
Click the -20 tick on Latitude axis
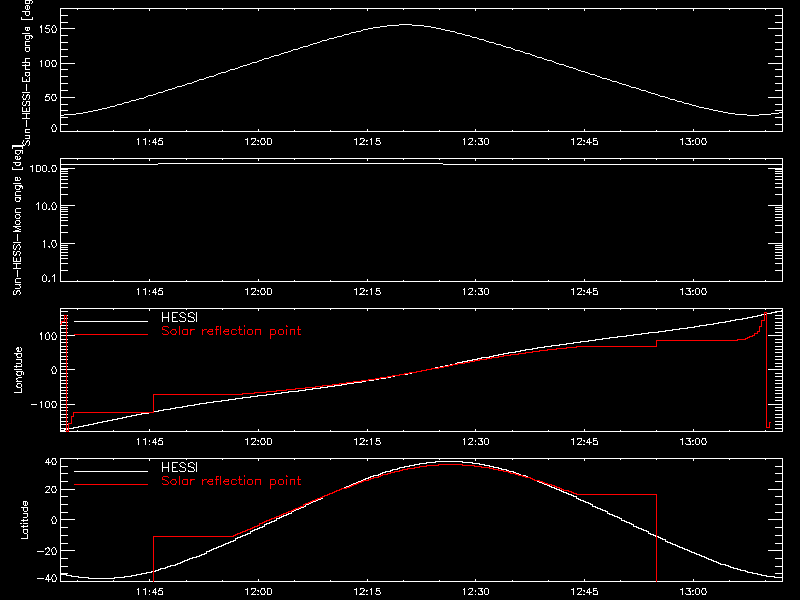pyautogui.click(x=47, y=551)
